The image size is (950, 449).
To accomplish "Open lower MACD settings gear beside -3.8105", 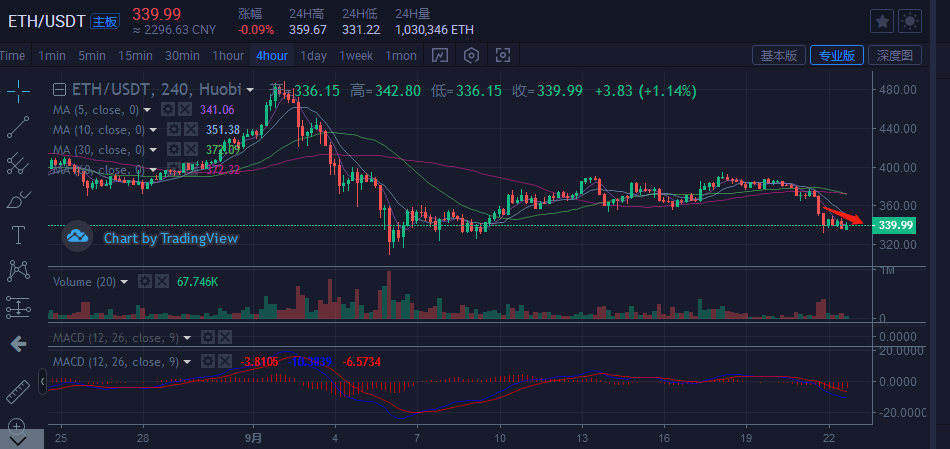I will point(208,362).
